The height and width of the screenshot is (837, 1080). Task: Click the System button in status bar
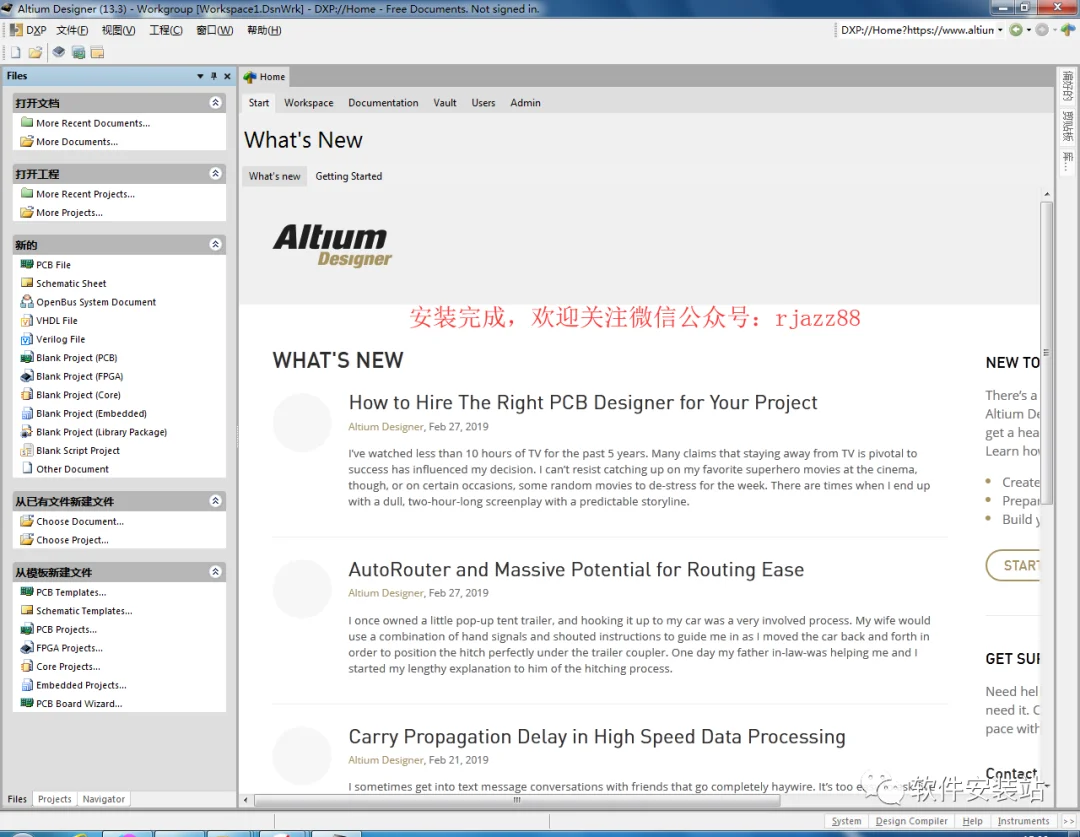click(x=846, y=821)
